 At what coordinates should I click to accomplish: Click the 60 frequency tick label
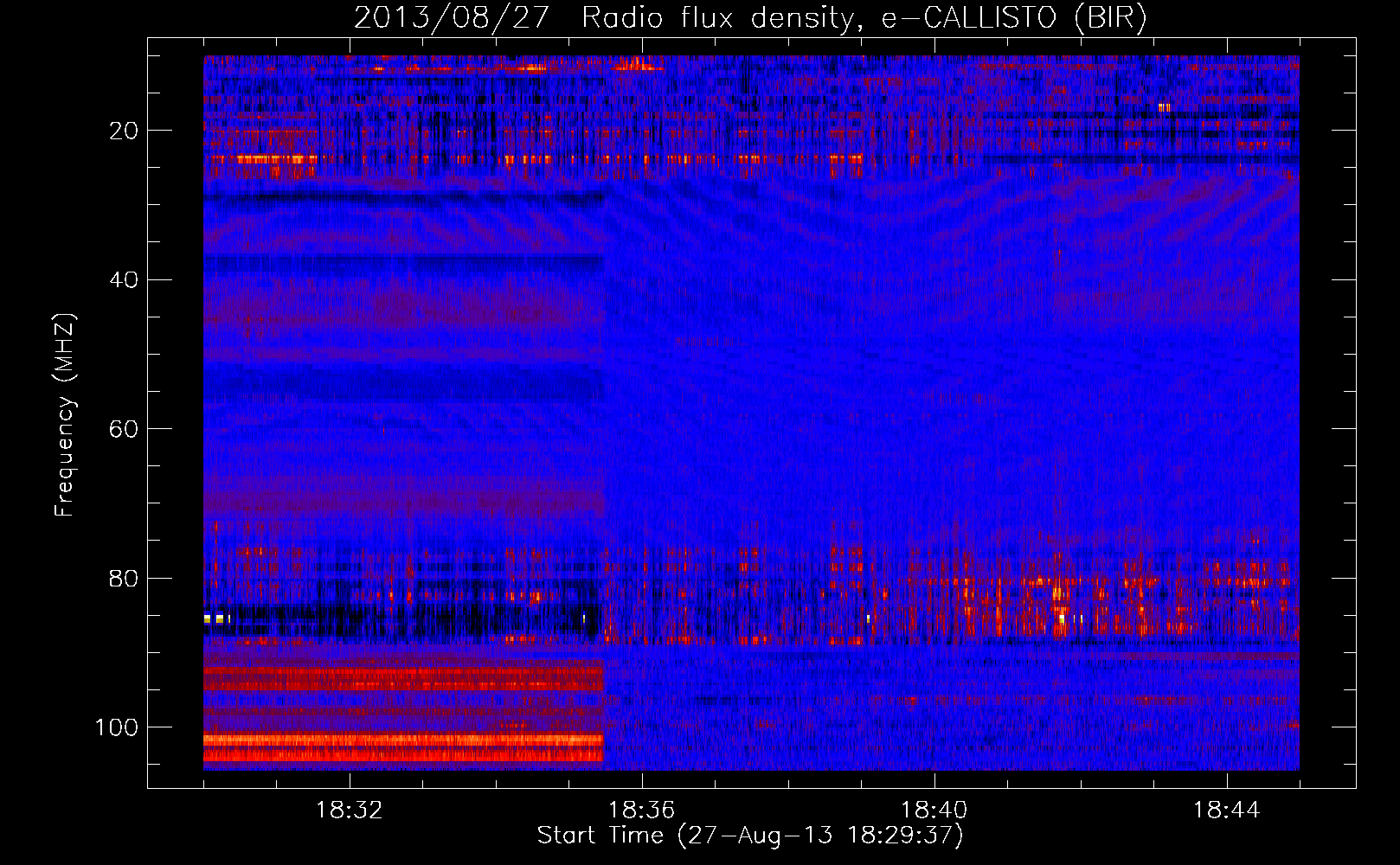(x=125, y=429)
